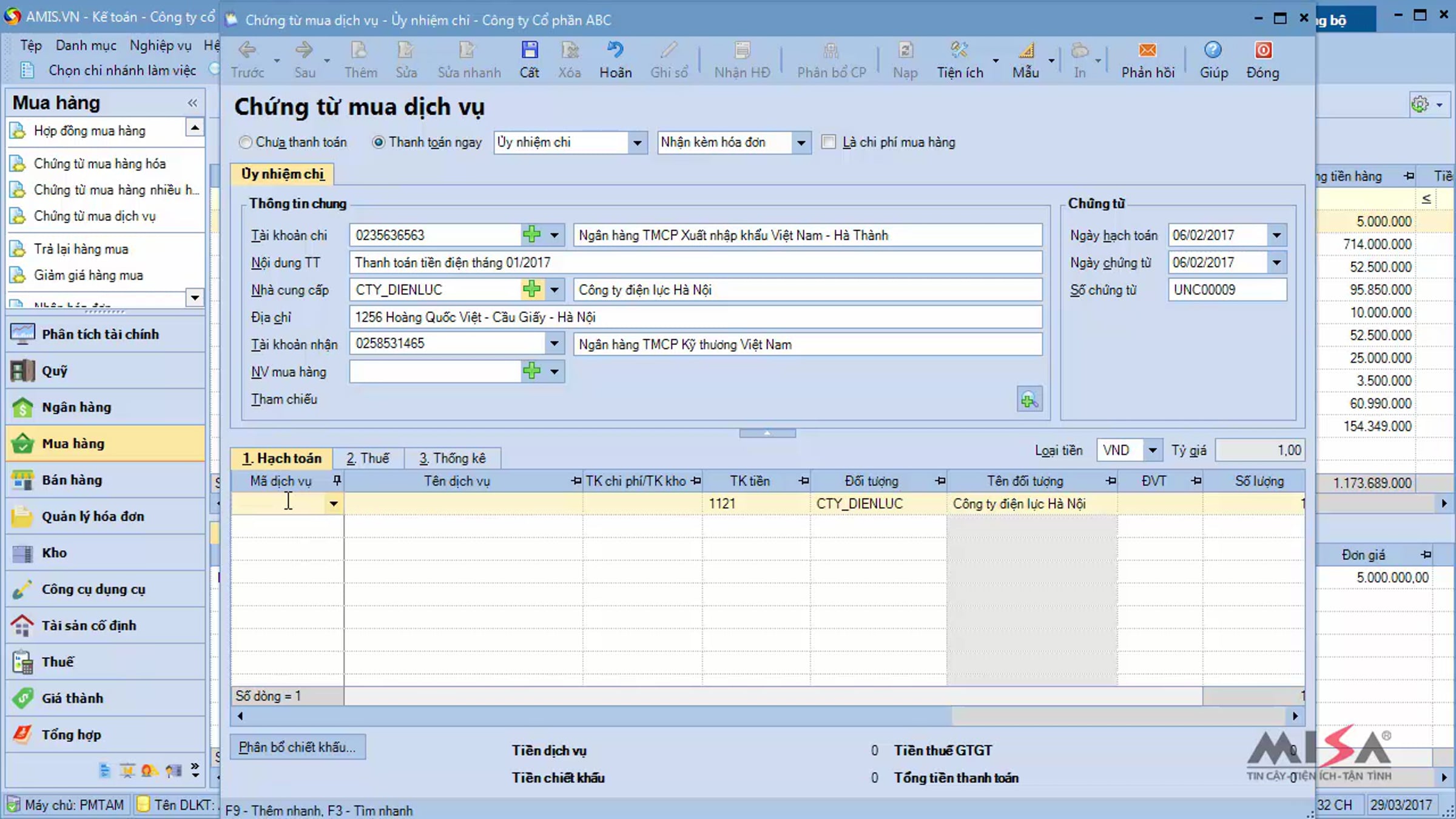Click TK tiền cell showing 1121
The width and height of the screenshot is (1456, 819).
pyautogui.click(x=757, y=504)
